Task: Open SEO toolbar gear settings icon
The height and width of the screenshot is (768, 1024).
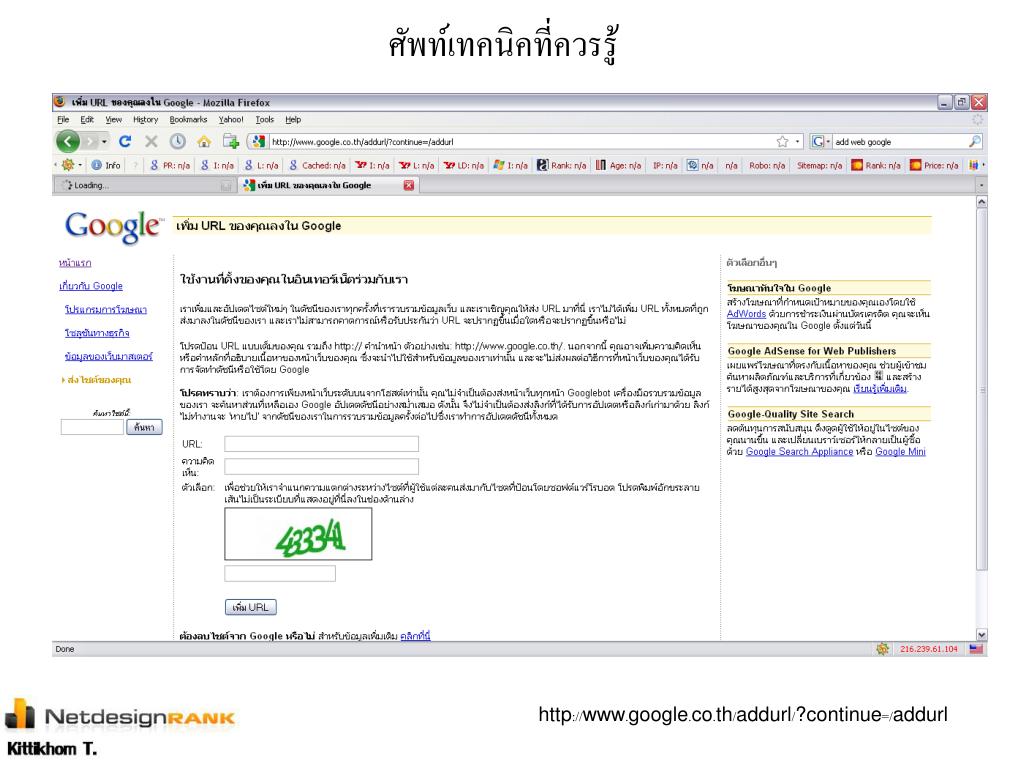Action: [67, 165]
